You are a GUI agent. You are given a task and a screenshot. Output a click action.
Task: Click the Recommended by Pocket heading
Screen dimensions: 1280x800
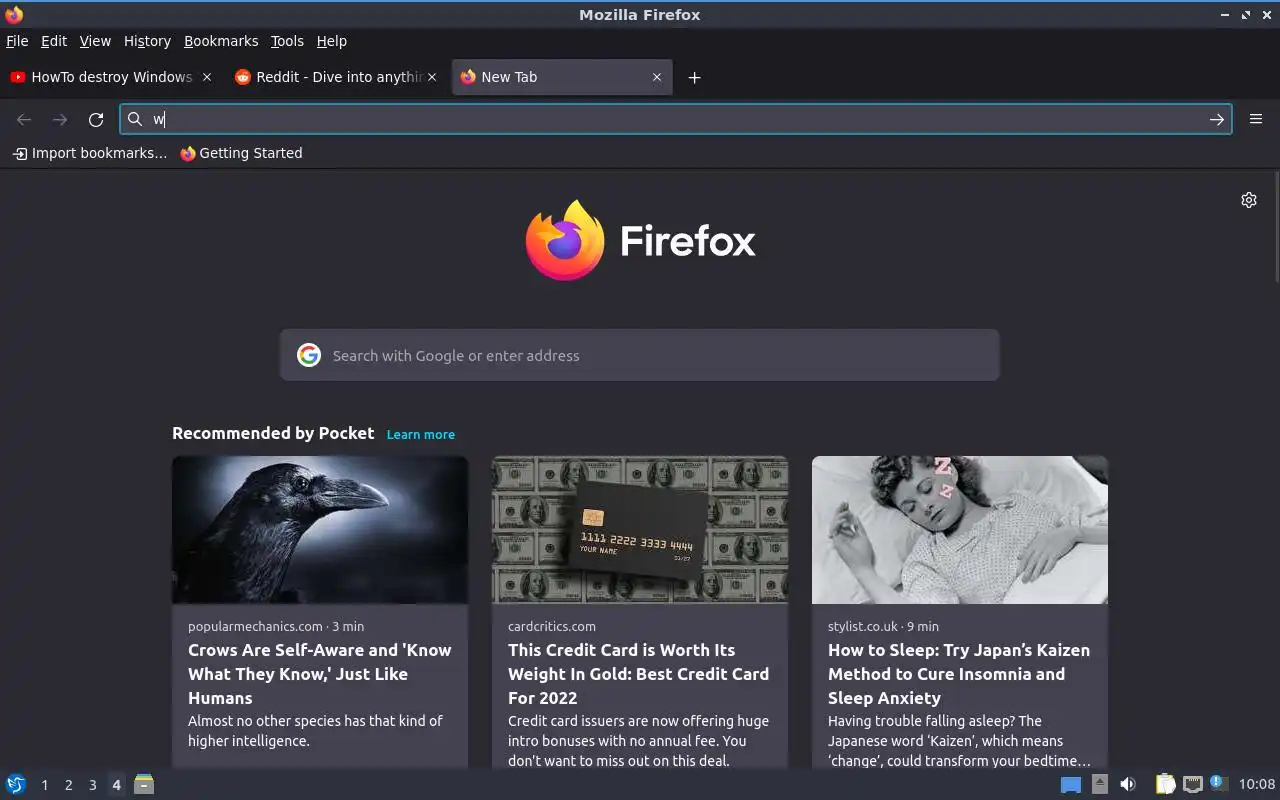tap(273, 433)
